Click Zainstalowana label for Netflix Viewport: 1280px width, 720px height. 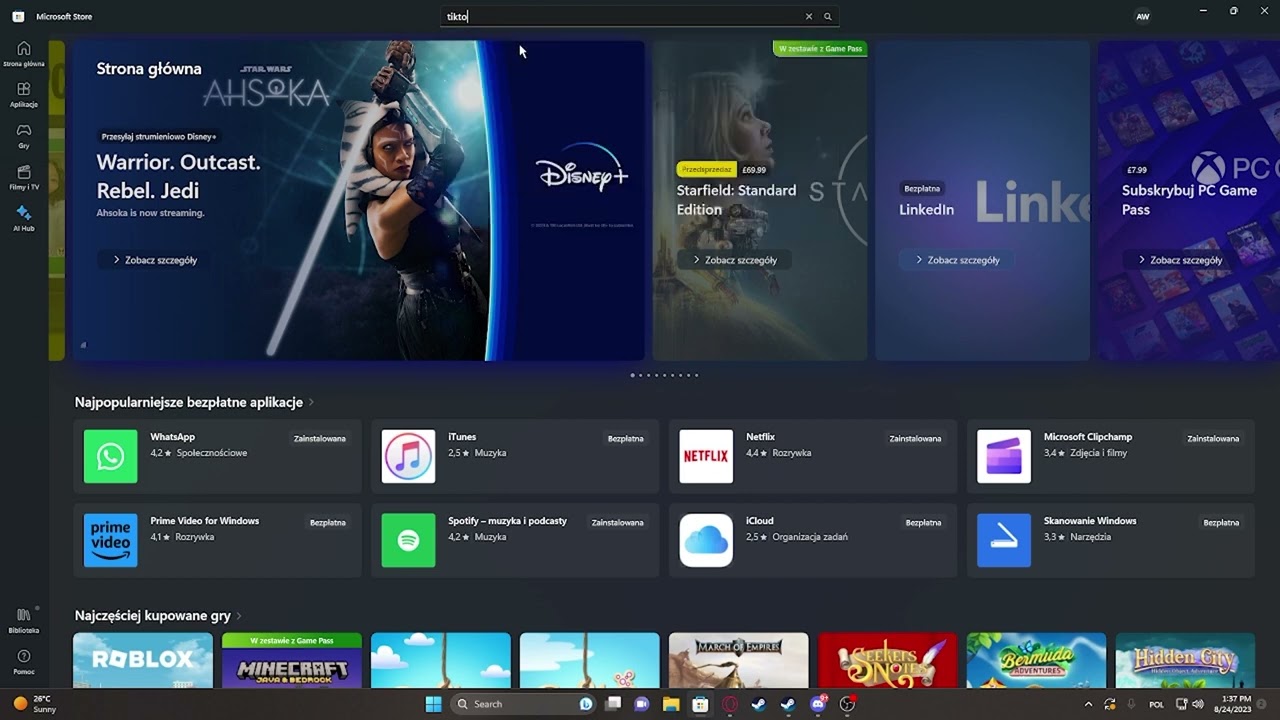pyautogui.click(x=915, y=438)
